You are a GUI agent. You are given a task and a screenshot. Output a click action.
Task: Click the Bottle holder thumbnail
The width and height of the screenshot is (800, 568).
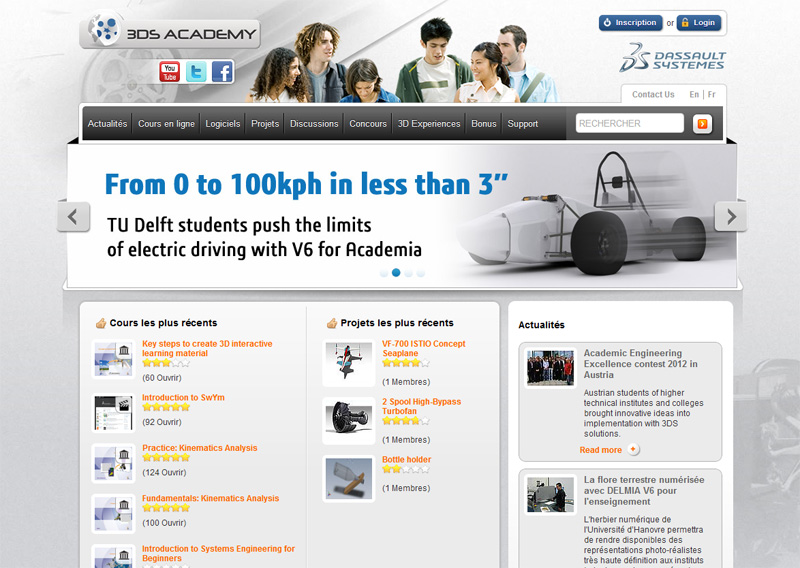pos(348,479)
